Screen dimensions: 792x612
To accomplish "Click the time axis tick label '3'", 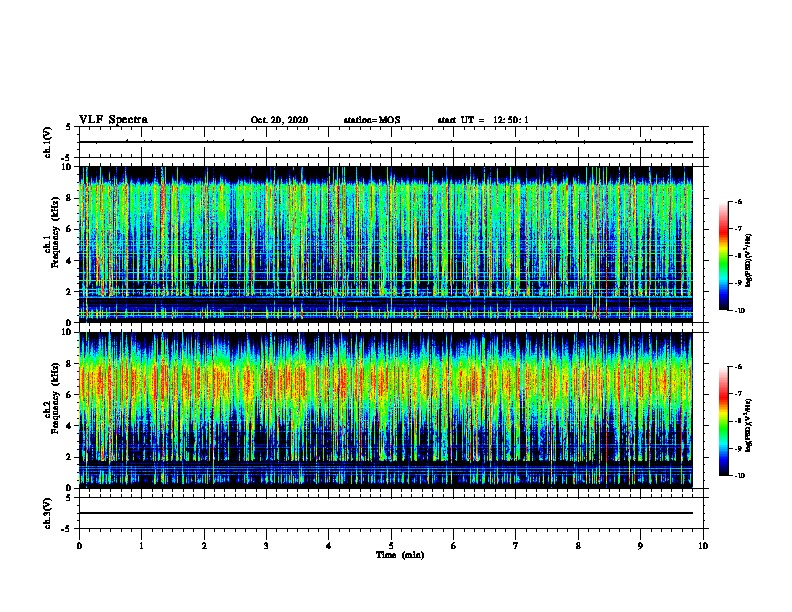I will (266, 546).
